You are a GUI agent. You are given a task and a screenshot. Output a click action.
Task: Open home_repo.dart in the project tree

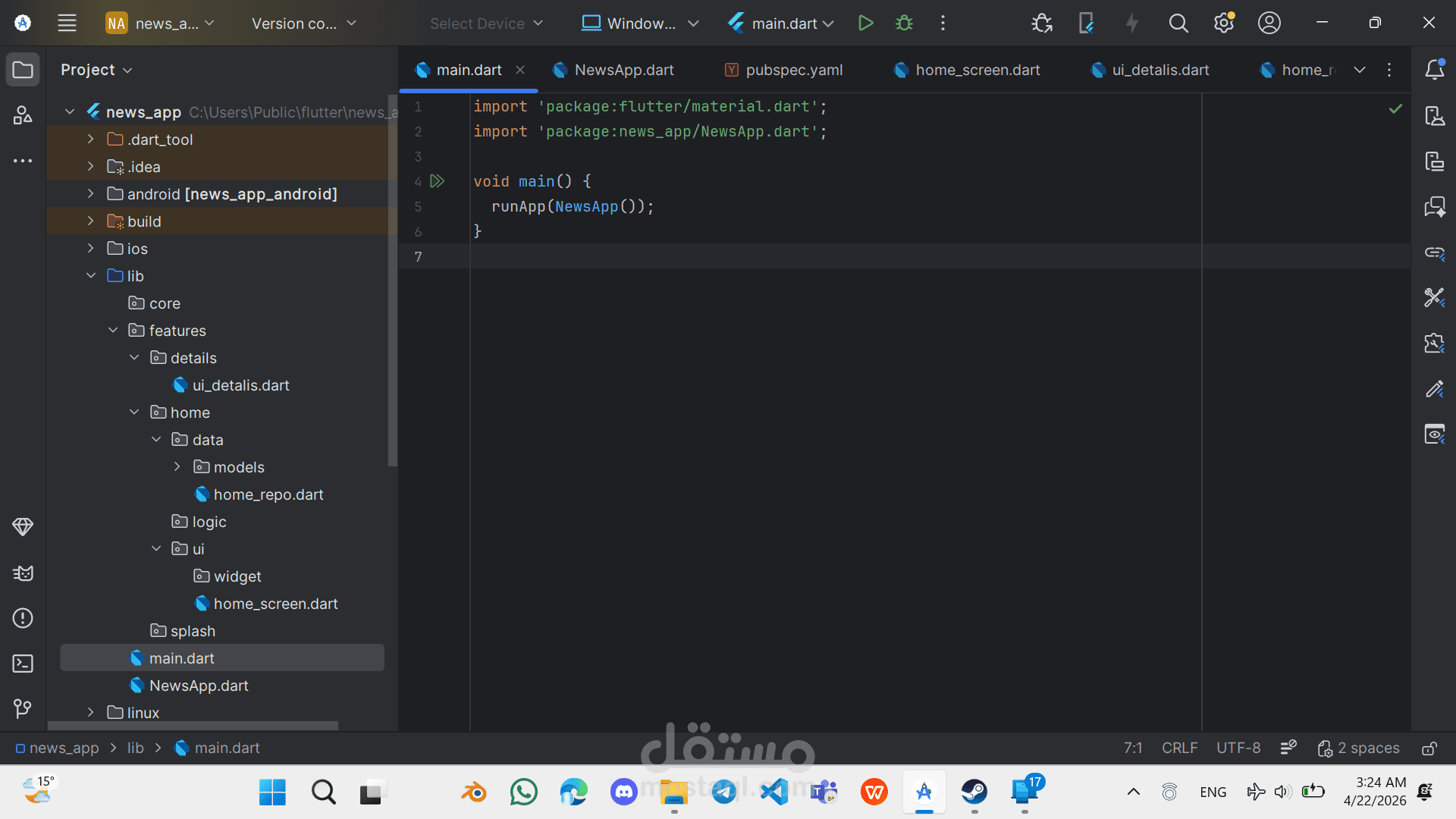point(268,494)
